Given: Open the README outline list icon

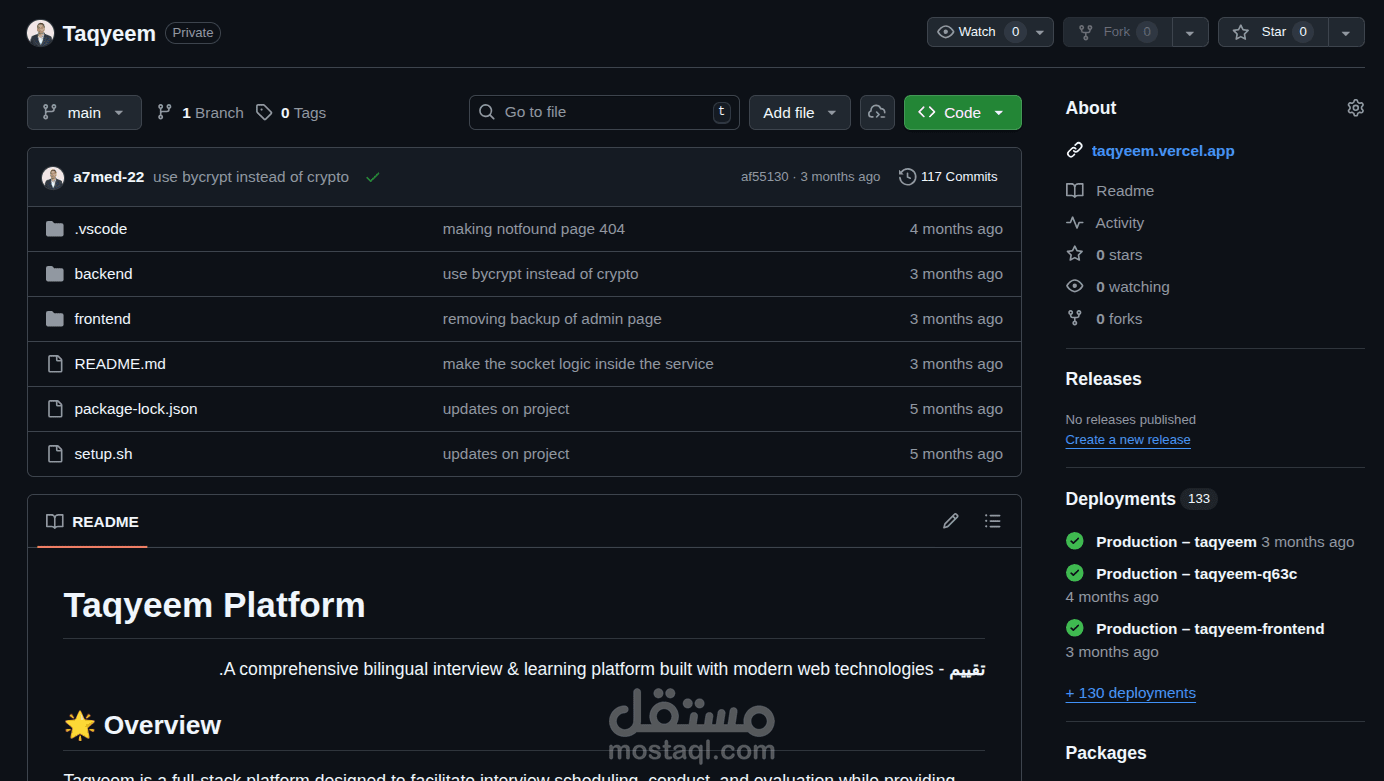Looking at the screenshot, I should (x=992, y=521).
